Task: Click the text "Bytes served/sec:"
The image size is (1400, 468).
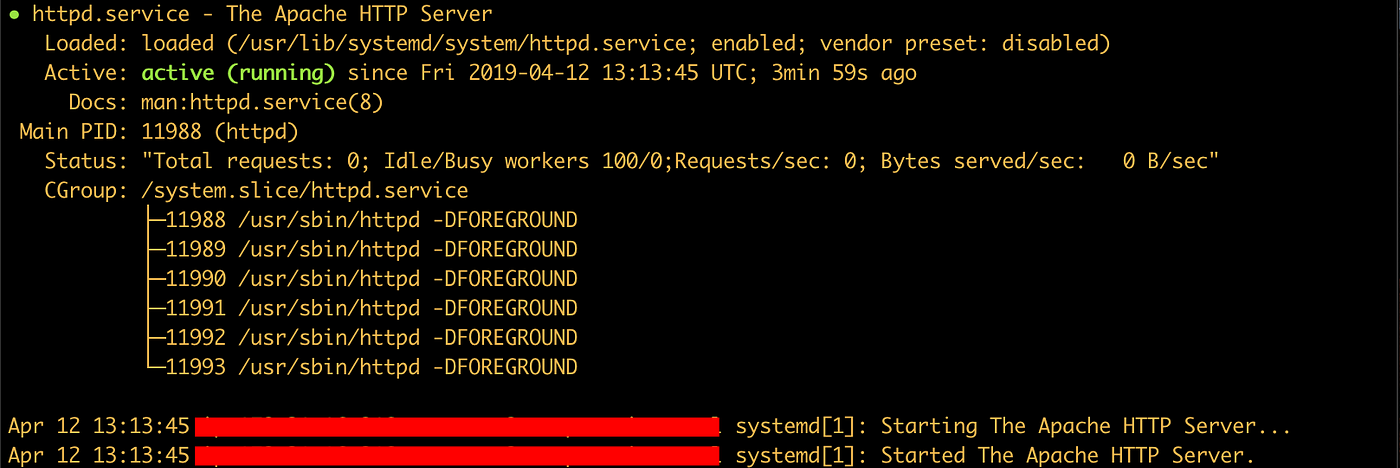Action: [x=983, y=161]
